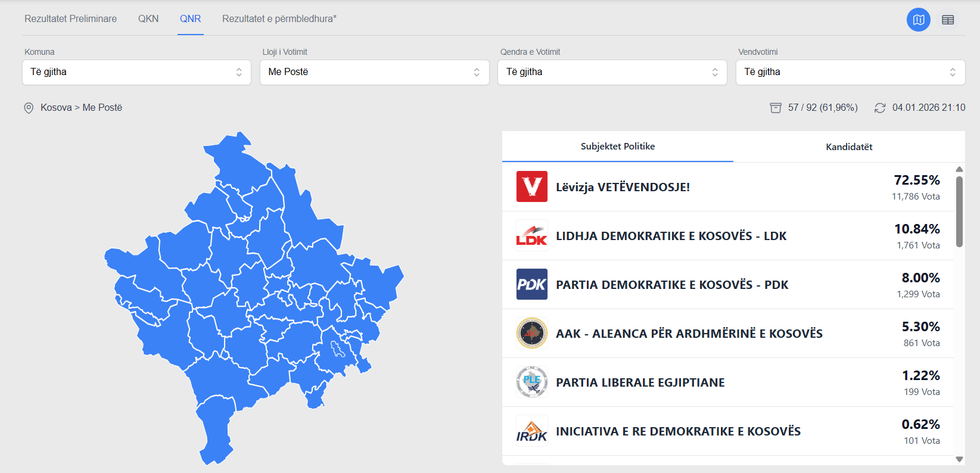Click the Kosovo map region
Screen dimensions: 980x473
coord(250,300)
